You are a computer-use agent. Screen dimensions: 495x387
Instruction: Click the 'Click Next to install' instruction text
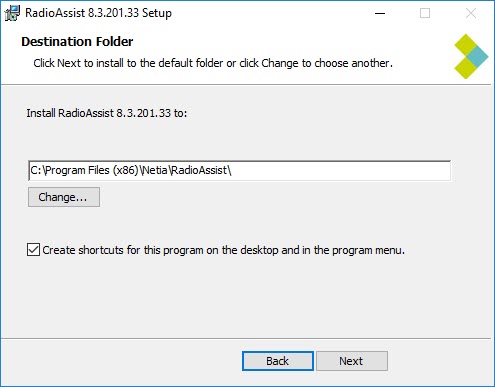point(213,63)
